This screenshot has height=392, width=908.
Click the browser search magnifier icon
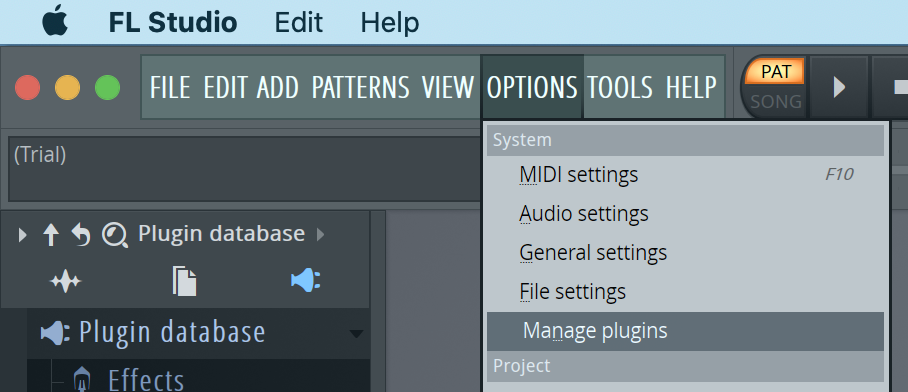[x=115, y=236]
